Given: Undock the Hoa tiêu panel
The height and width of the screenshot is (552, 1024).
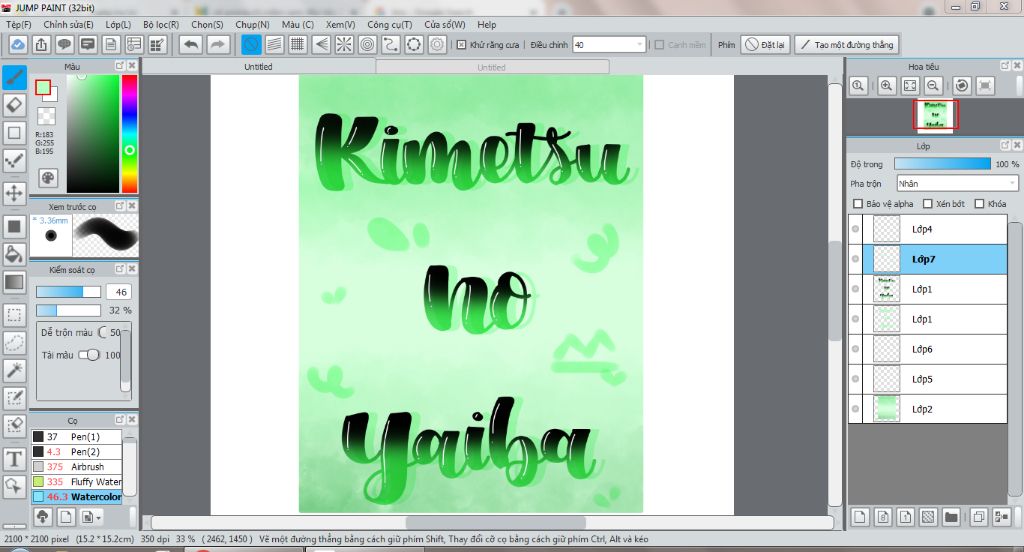Looking at the screenshot, I should click(x=1004, y=66).
